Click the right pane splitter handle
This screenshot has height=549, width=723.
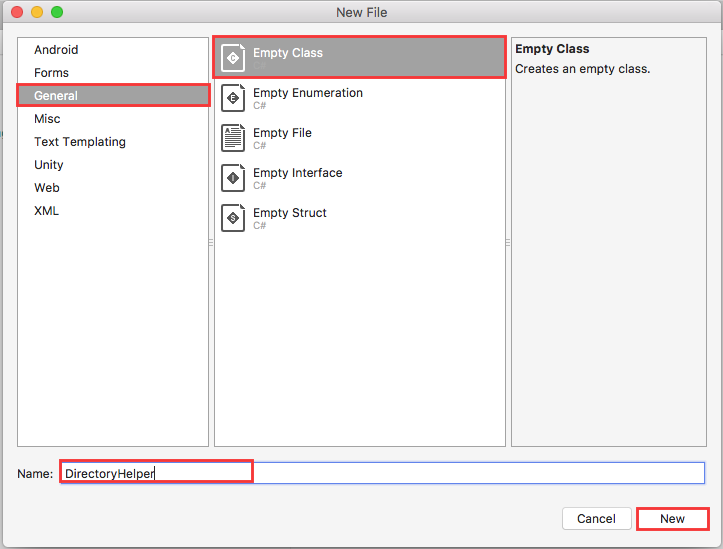pyautogui.click(x=508, y=242)
